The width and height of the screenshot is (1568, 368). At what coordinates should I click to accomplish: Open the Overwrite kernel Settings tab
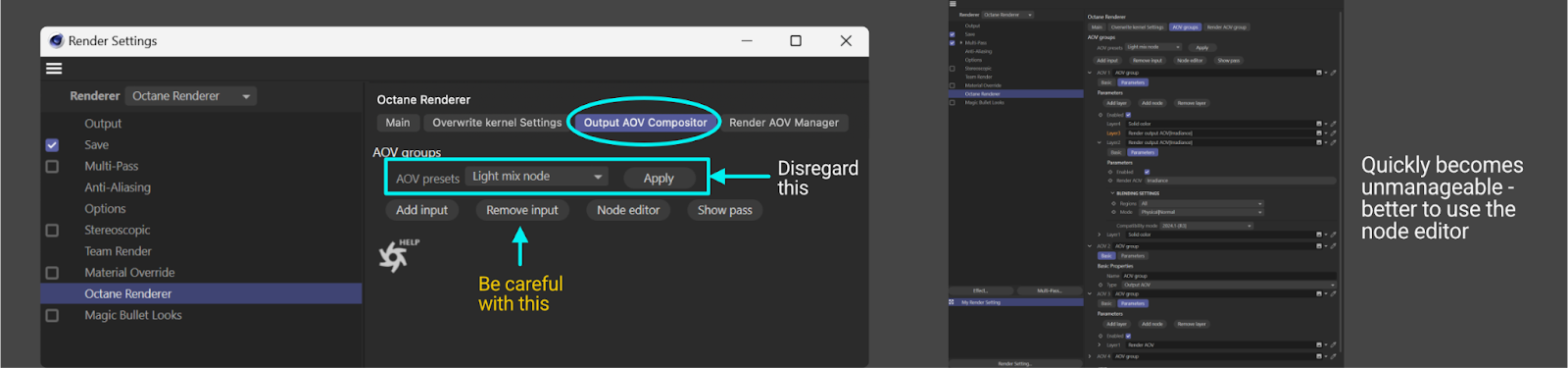coord(497,123)
